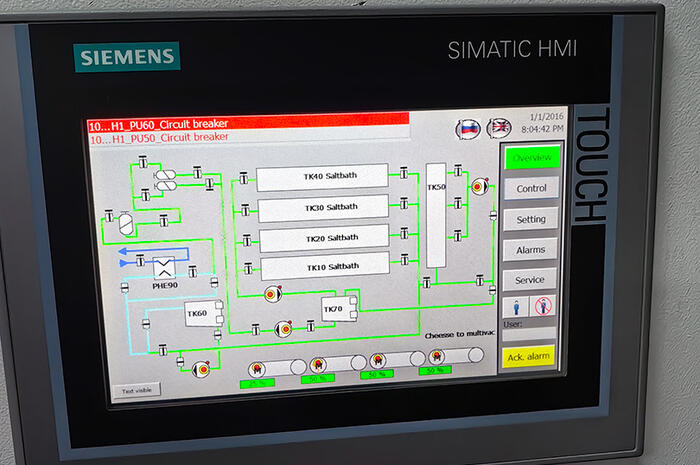Tap the crossed-out person logout icon
Viewport: 700px width, 465px height.
pos(543,306)
